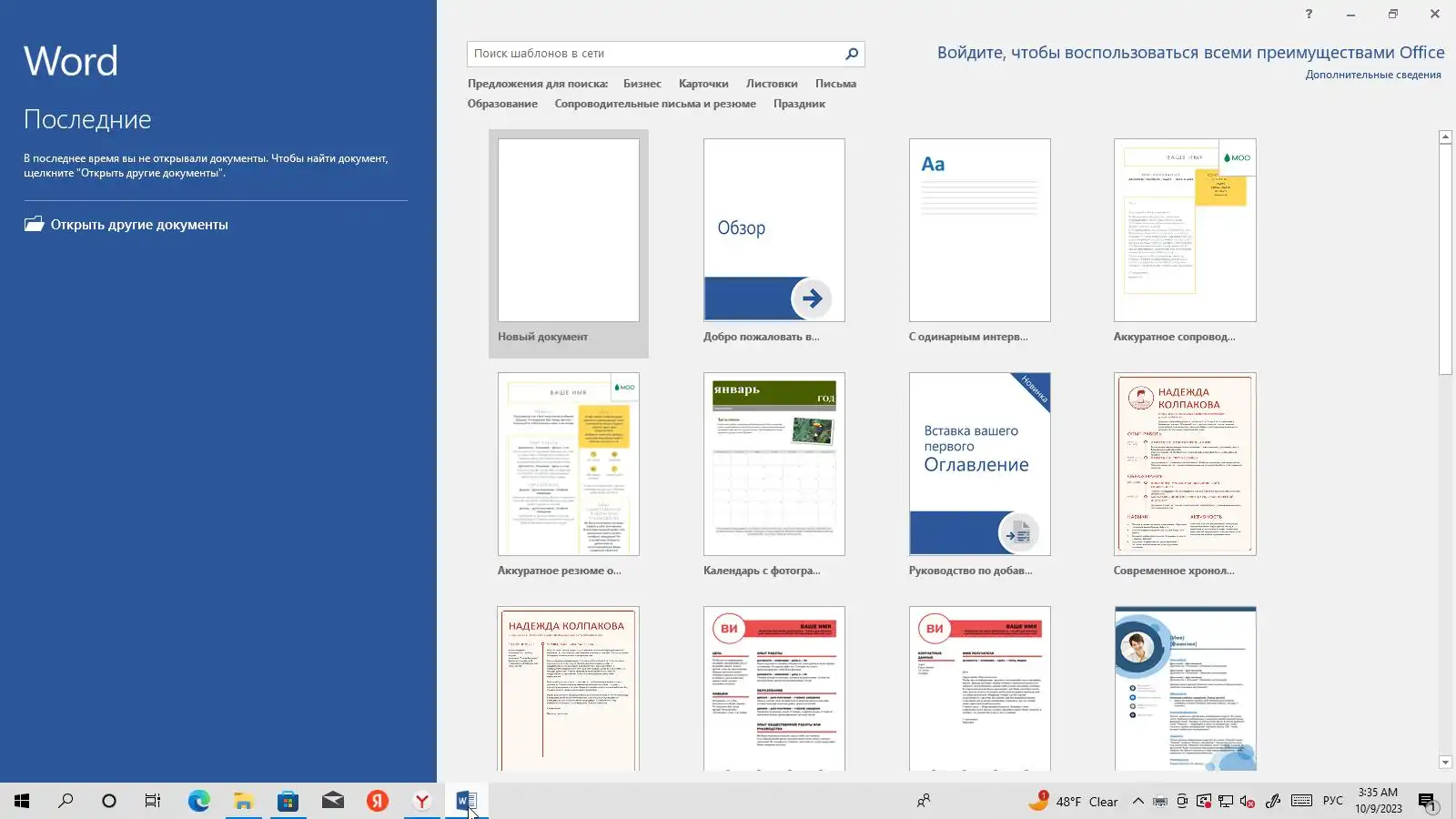Click the magnifier icon in the template search box

click(x=852, y=54)
